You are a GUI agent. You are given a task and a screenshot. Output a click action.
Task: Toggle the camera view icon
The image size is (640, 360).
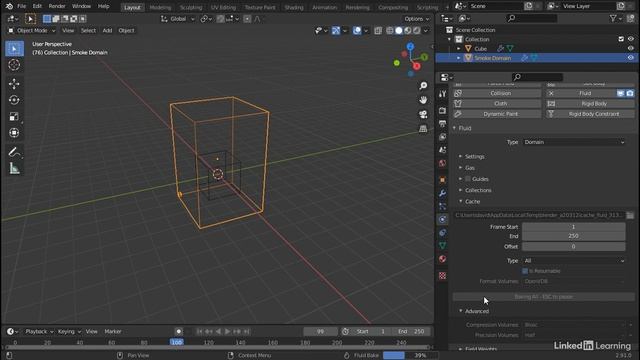[x=423, y=114]
